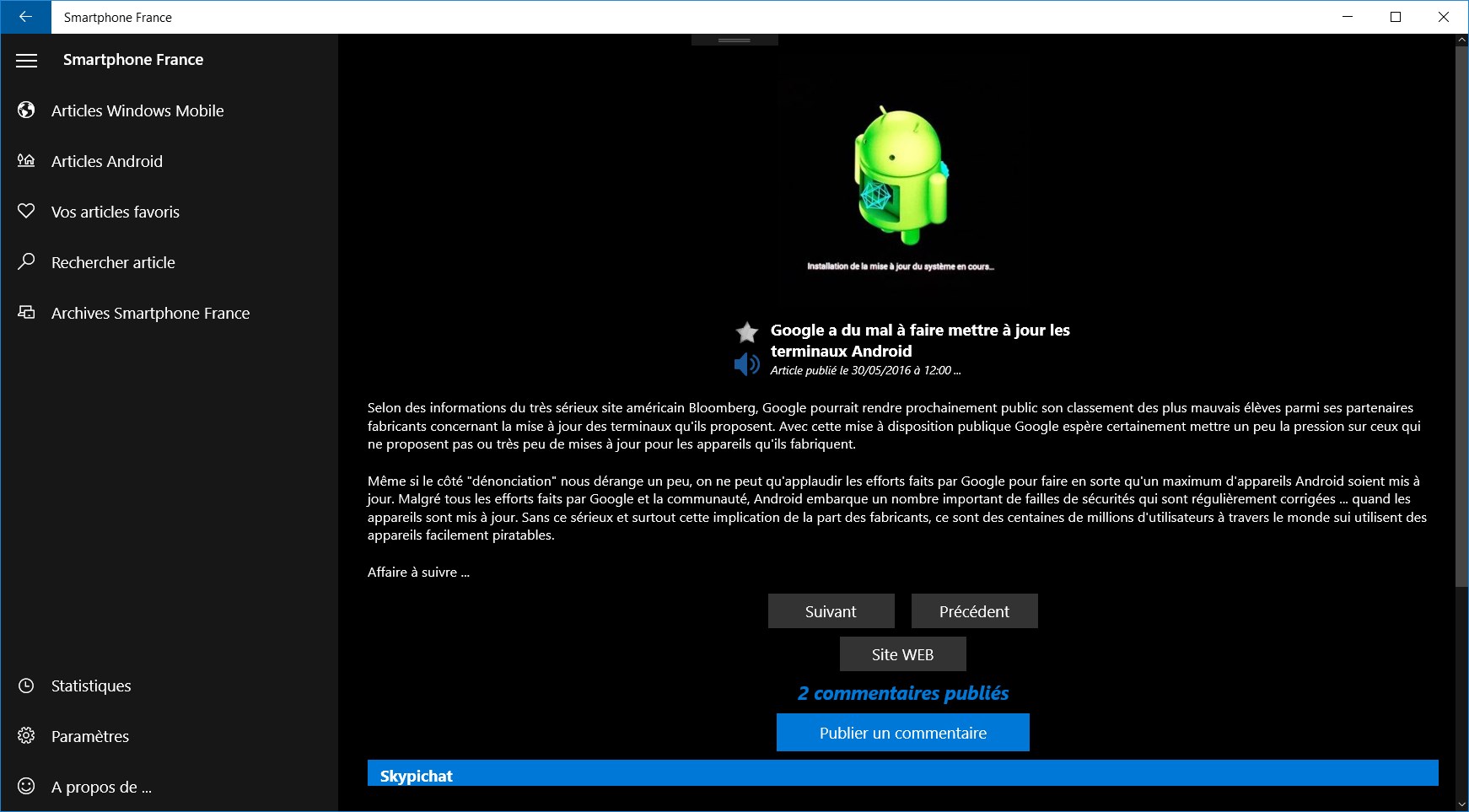This screenshot has height=812, width=1469.
Task: Click the magnifier icon for article search
Action: click(27, 261)
